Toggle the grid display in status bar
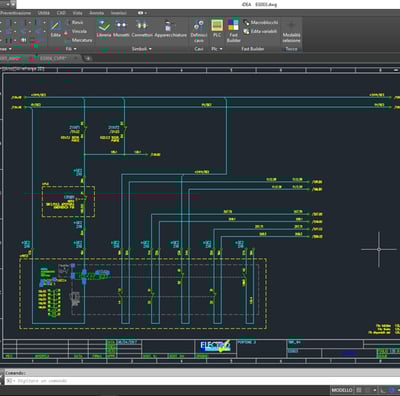 pos(359,390)
